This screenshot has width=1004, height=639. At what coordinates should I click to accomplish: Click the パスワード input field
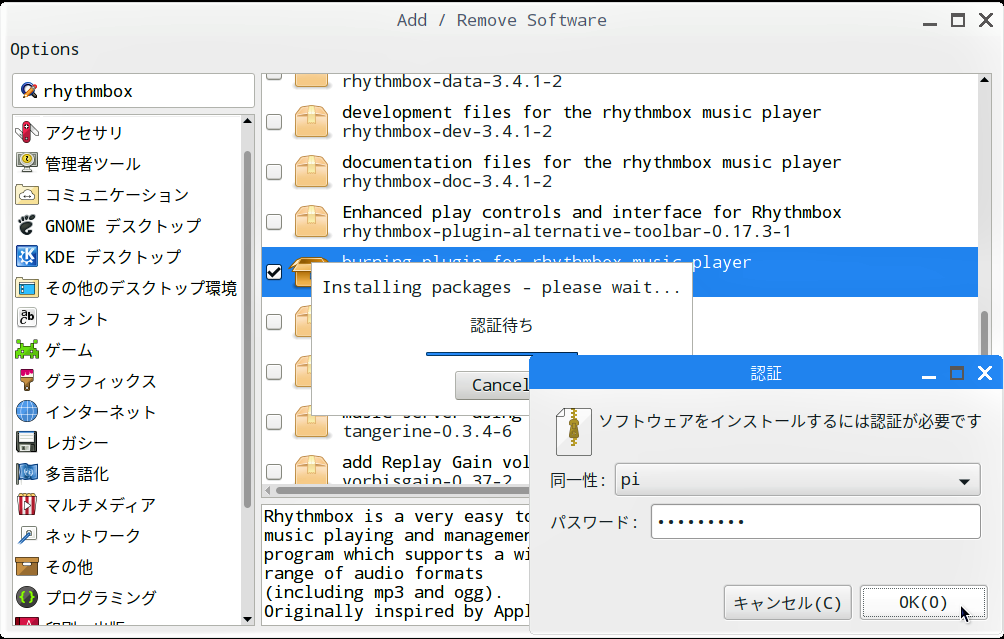[x=815, y=521]
